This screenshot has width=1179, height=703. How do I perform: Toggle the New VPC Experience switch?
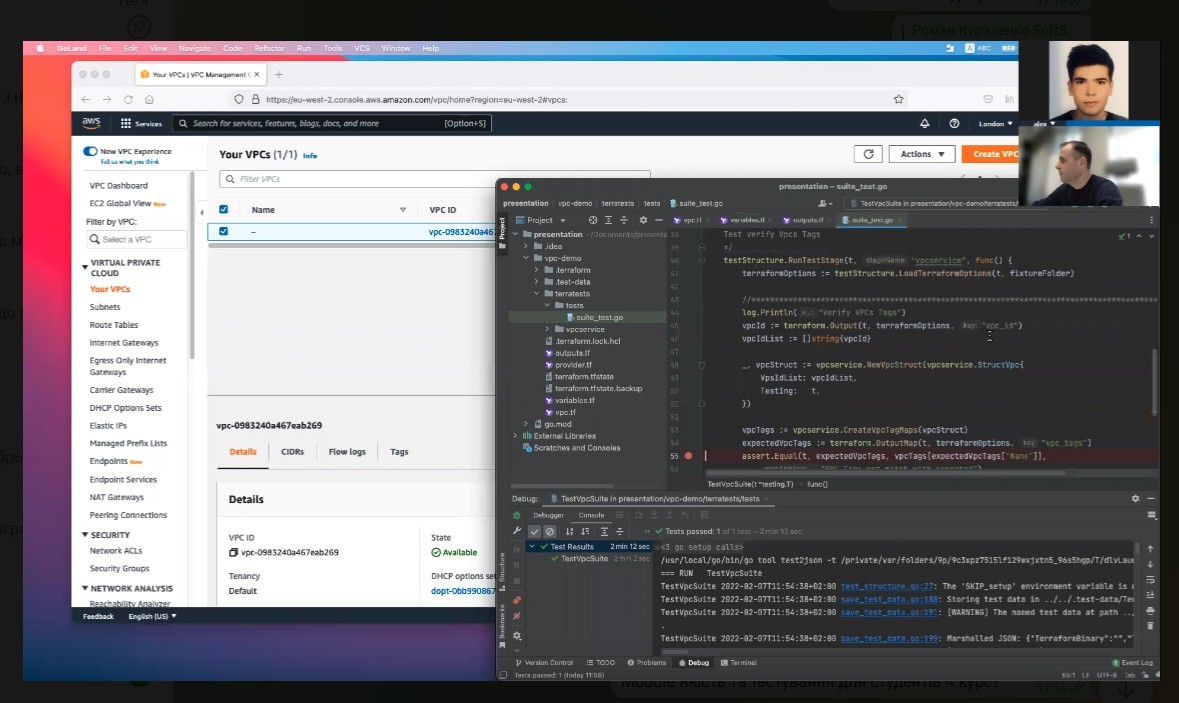(x=90, y=151)
